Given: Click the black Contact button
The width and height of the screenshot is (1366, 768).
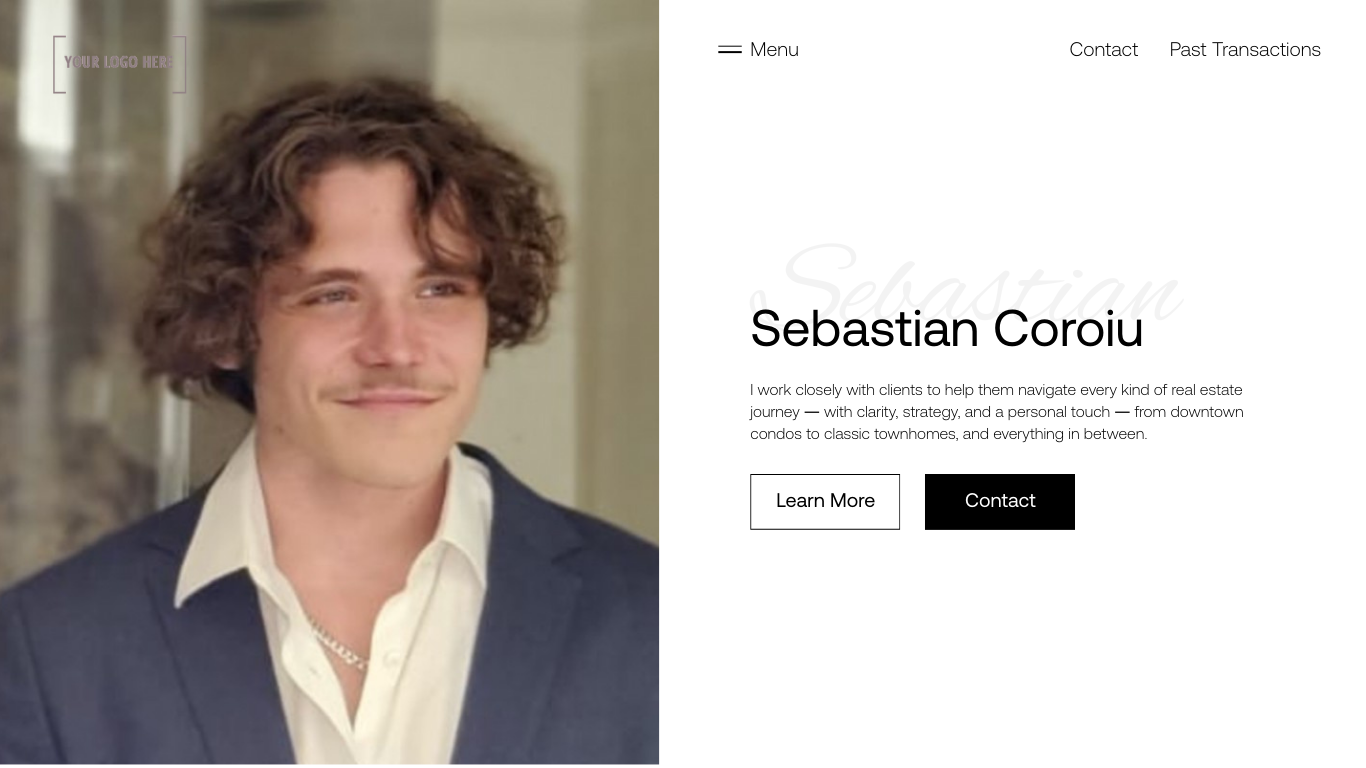Looking at the screenshot, I should tap(1000, 501).
